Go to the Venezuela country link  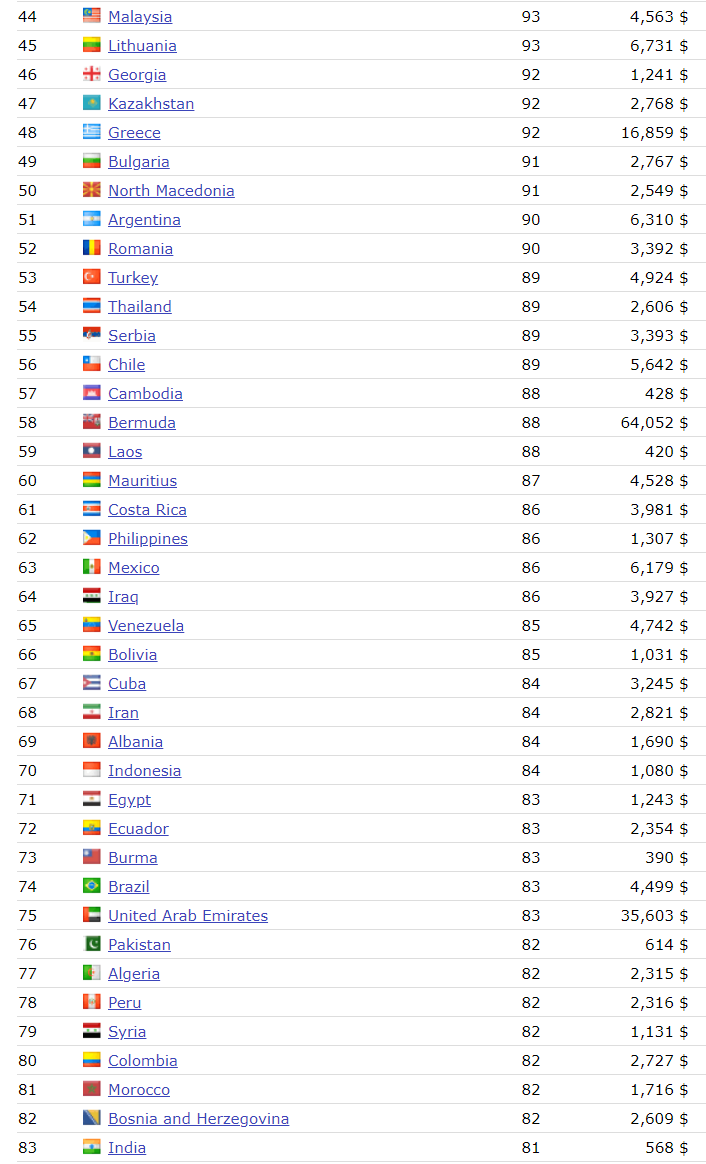(146, 626)
